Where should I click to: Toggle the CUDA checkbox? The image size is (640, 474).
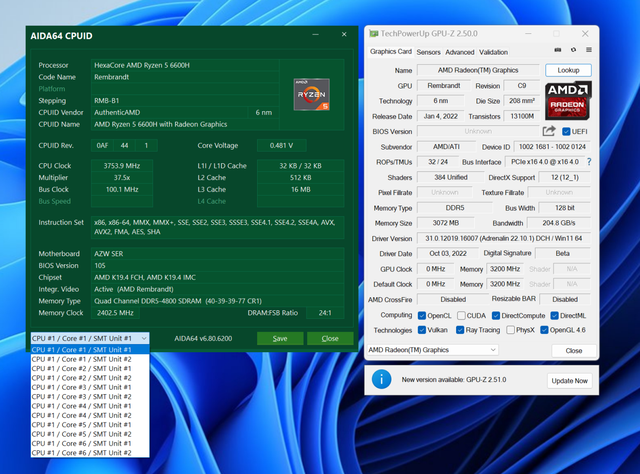tap(461, 316)
